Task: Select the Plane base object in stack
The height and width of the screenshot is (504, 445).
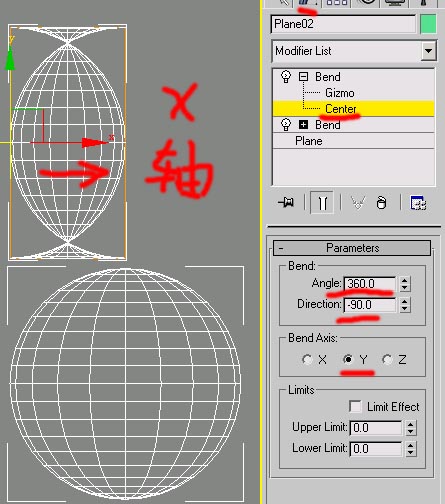Action: click(309, 141)
